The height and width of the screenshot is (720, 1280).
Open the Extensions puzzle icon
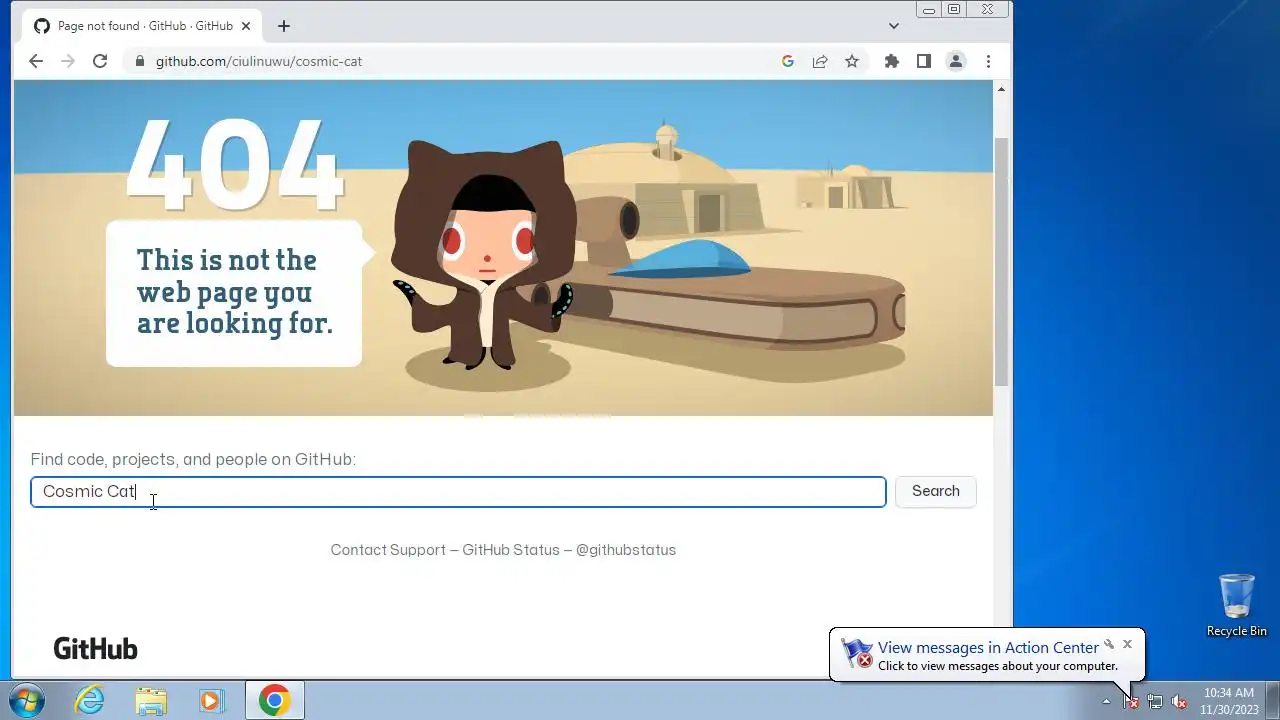[892, 61]
